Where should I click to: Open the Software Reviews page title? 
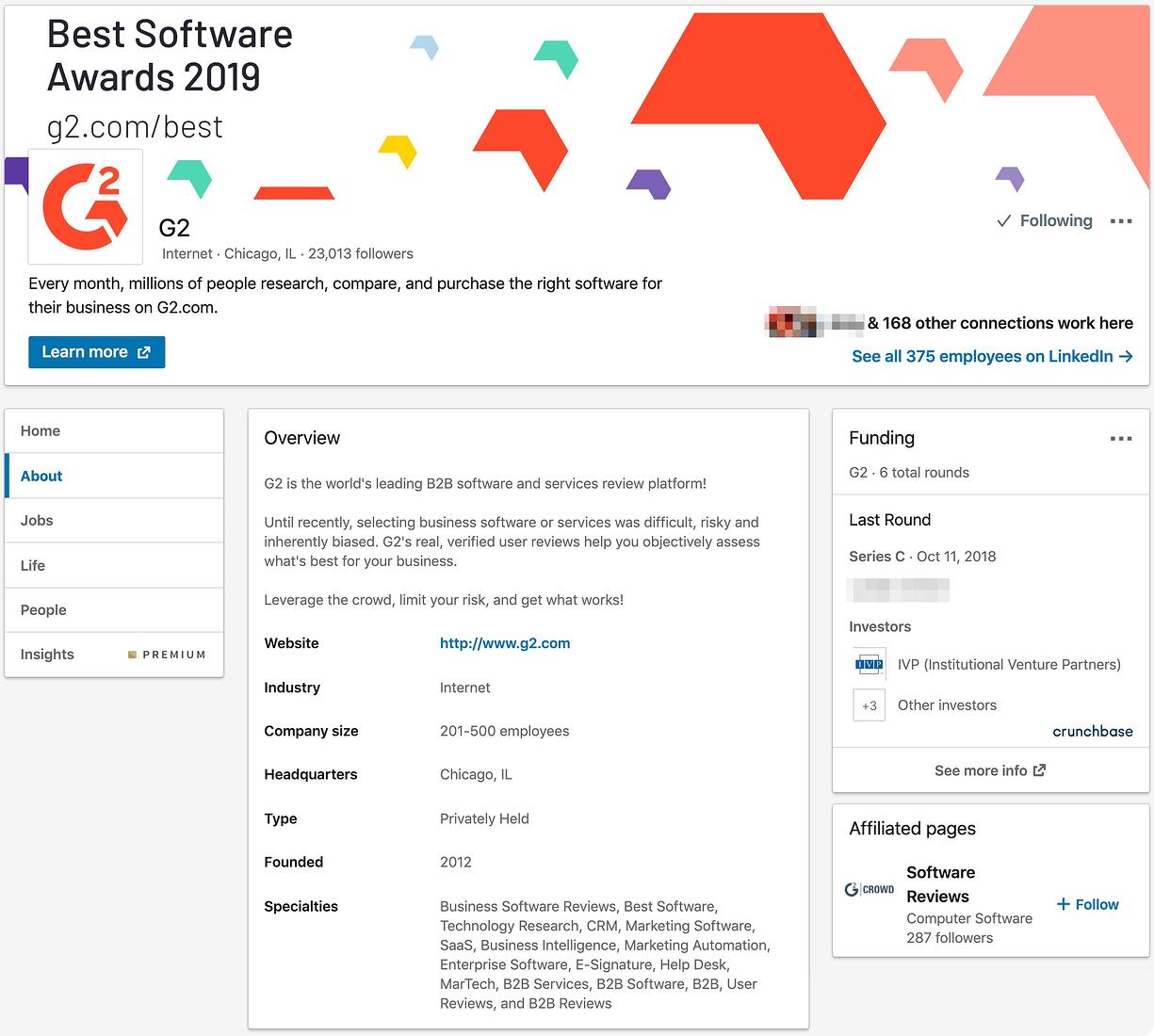(940, 884)
